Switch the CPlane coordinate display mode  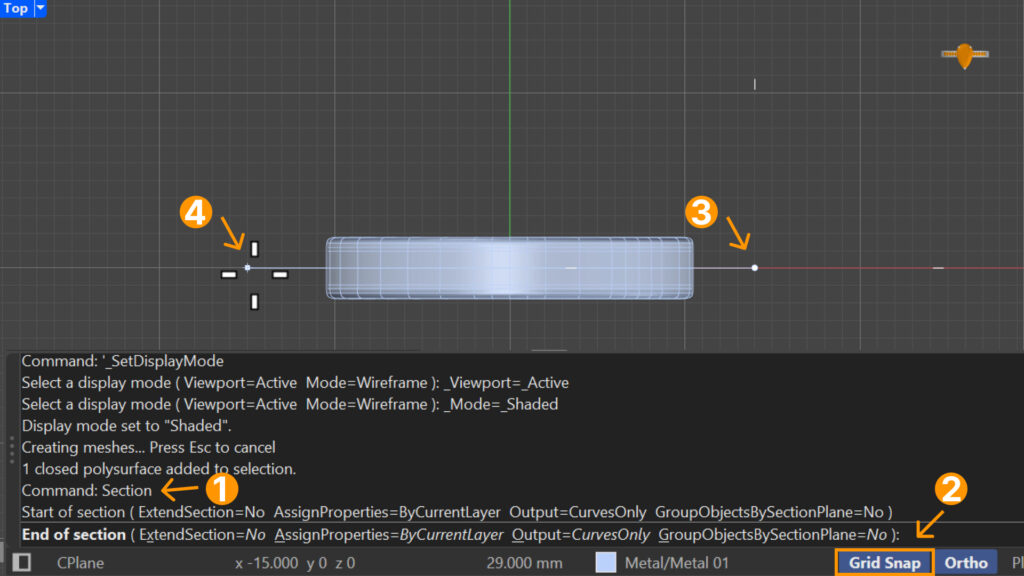click(80, 563)
